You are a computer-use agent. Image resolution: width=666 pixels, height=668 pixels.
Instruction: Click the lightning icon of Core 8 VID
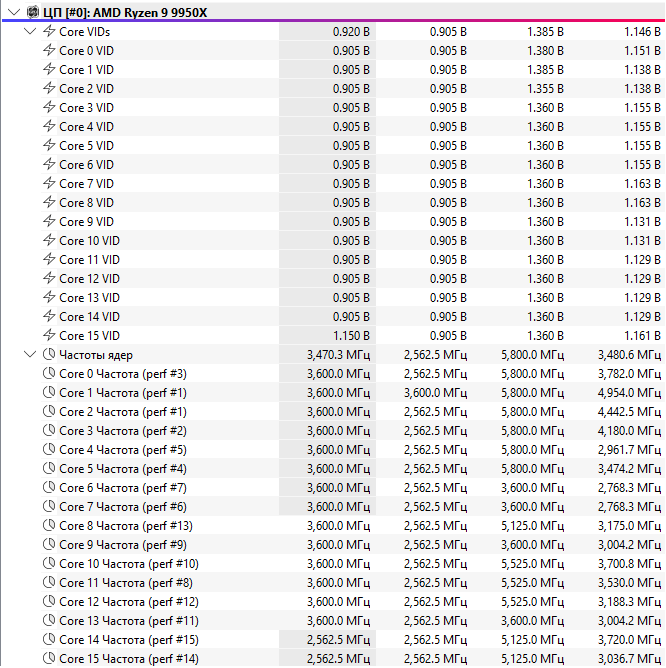(49, 202)
